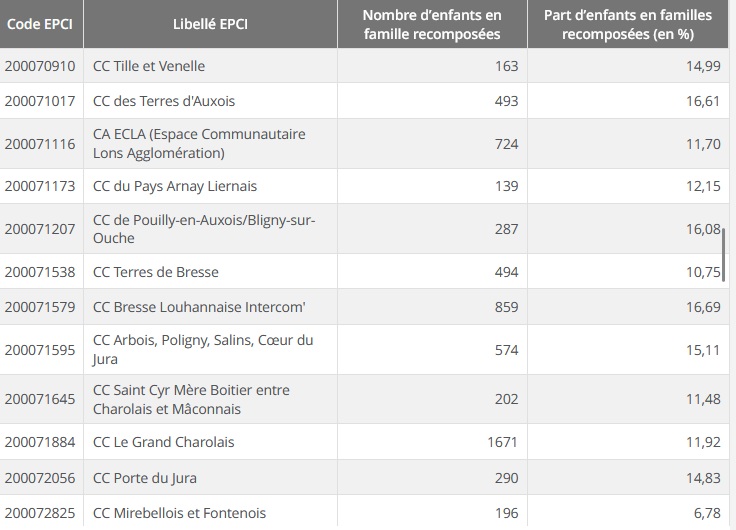736x530 pixels.
Task: Click CC du Pays Arnay Liernais
Action: 175,186
